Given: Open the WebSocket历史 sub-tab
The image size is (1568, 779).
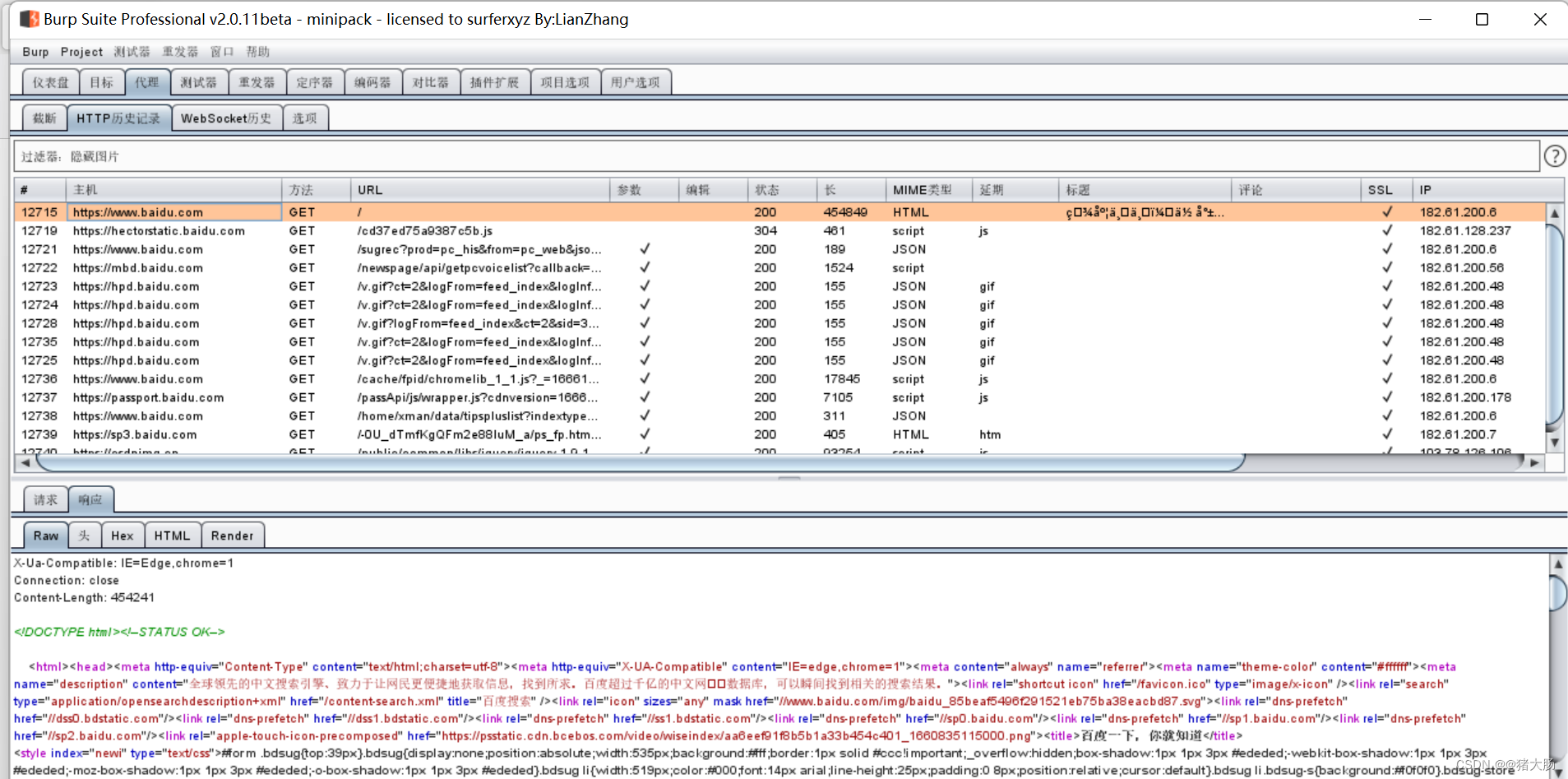Looking at the screenshot, I should tap(227, 118).
